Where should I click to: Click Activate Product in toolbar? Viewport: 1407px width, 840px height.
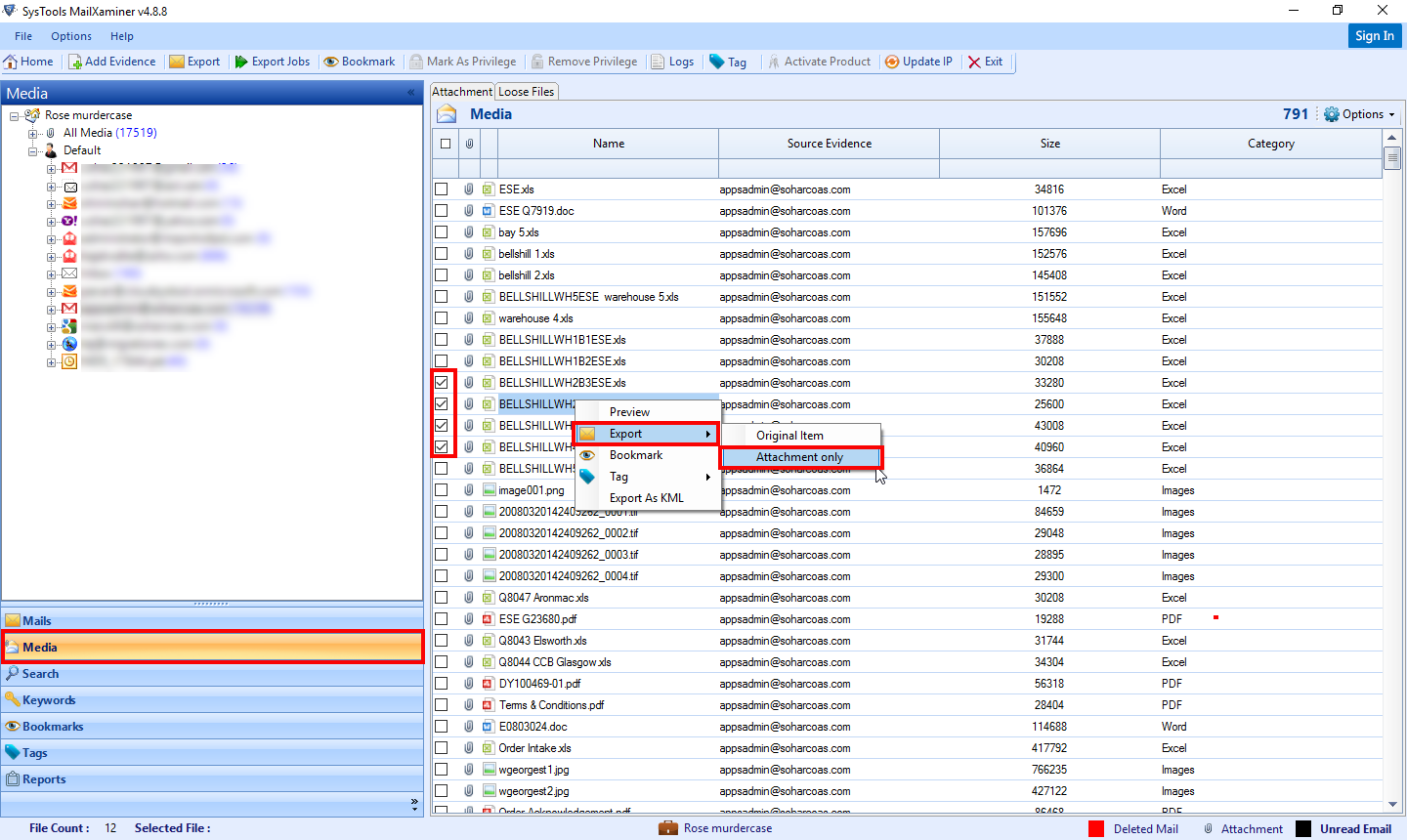[x=819, y=62]
